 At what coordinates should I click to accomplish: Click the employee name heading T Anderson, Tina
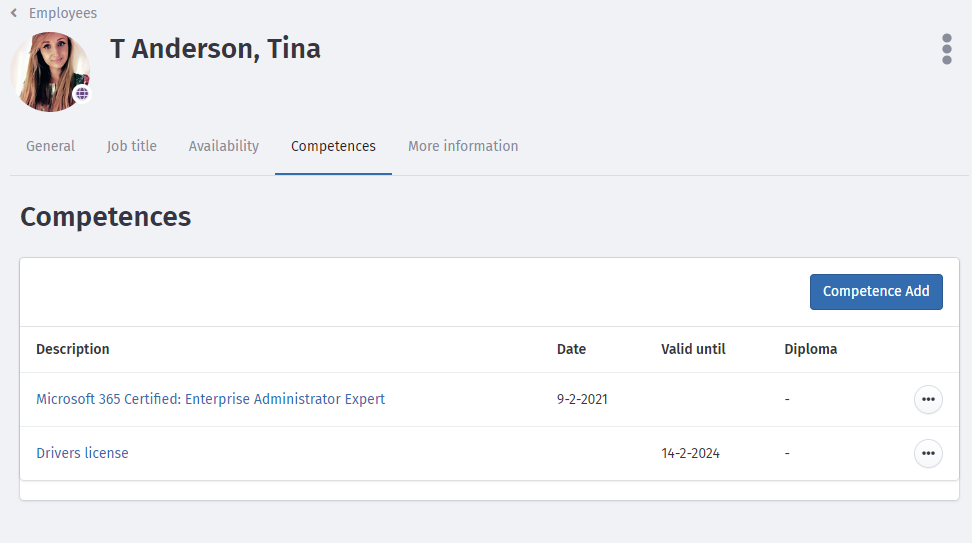pyautogui.click(x=215, y=48)
